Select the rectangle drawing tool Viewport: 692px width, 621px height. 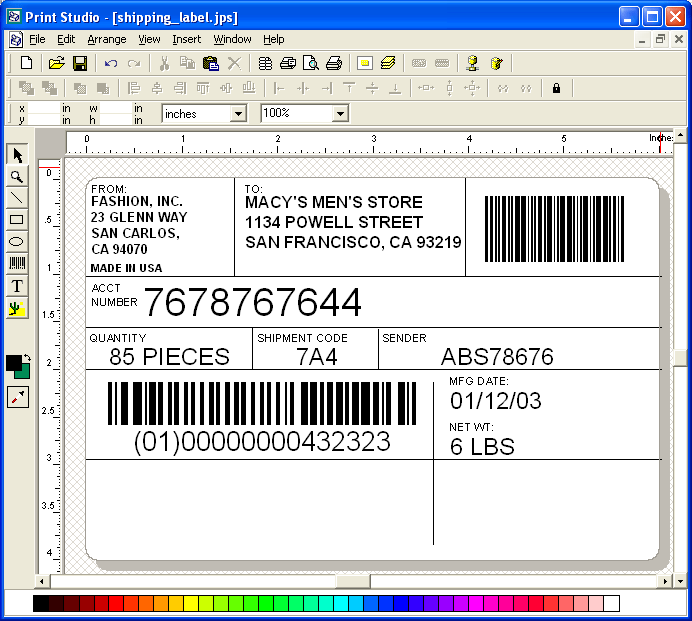(17, 220)
